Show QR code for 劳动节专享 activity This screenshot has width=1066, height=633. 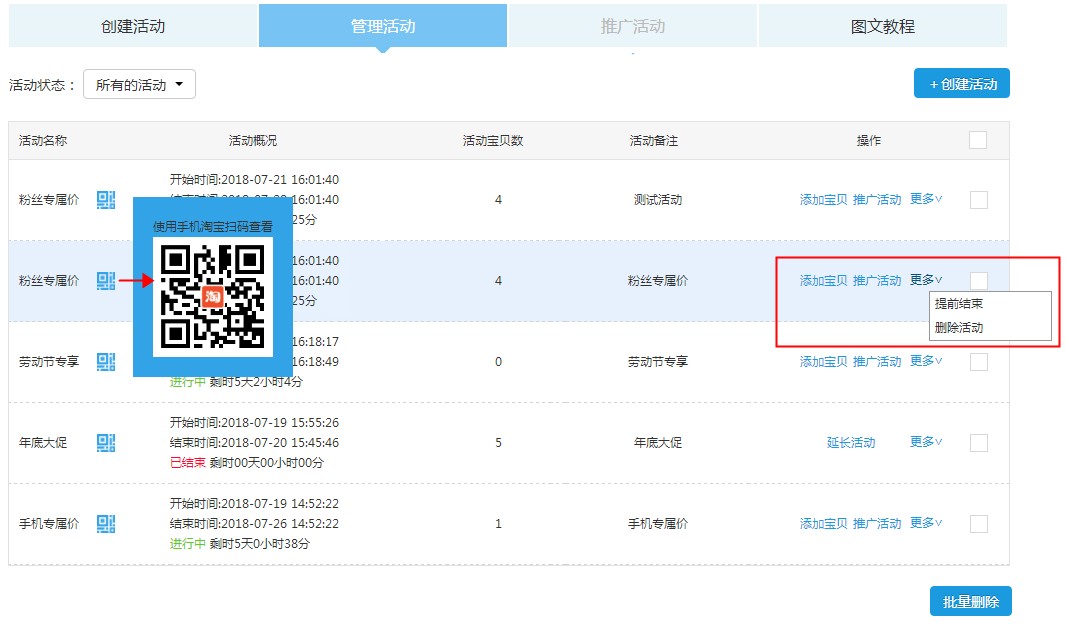click(x=105, y=361)
